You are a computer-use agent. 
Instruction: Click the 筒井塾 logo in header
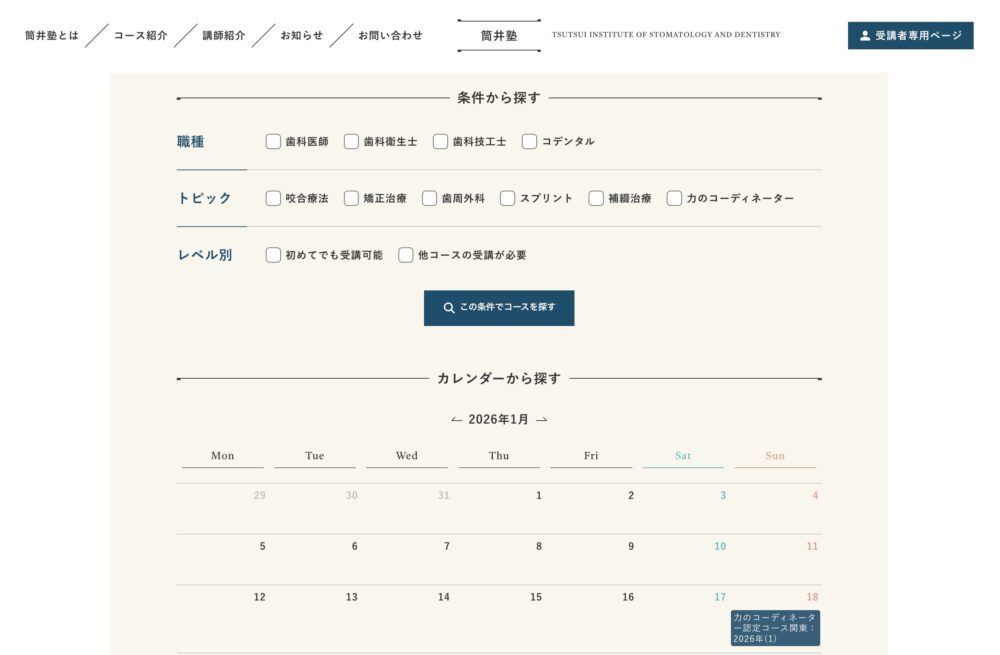tap(498, 35)
